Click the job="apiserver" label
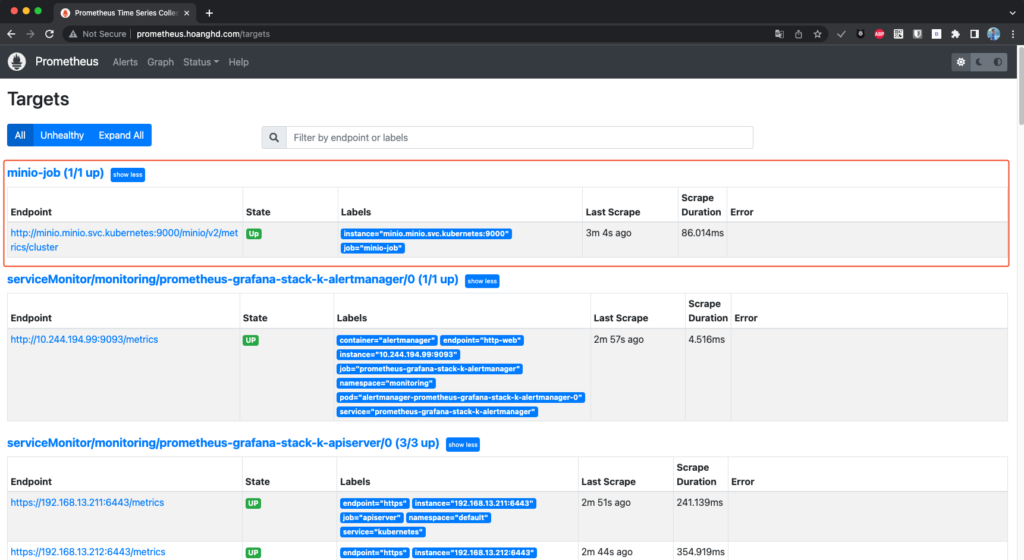This screenshot has width=1024, height=560. click(x=371, y=518)
